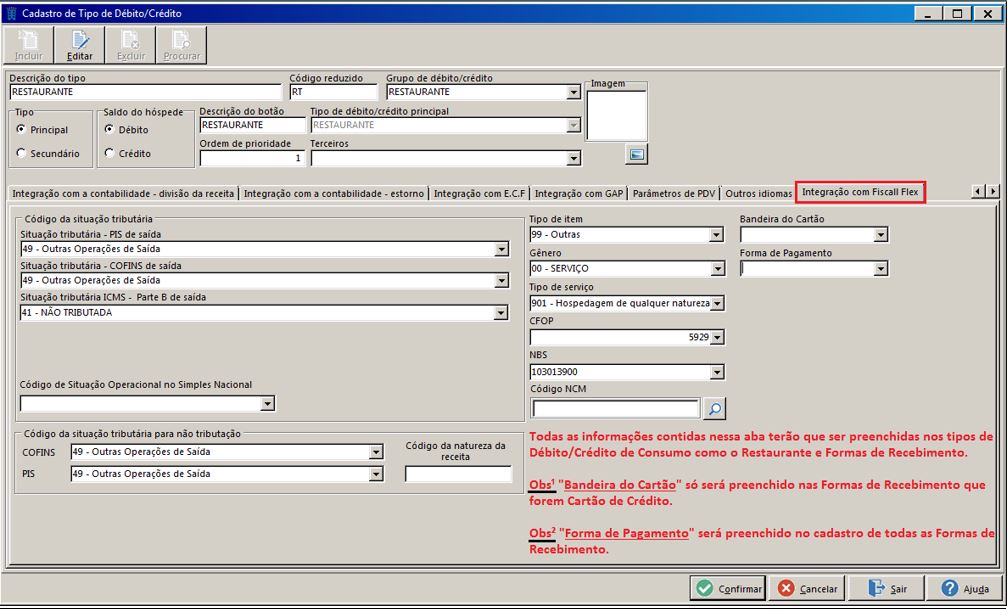The height and width of the screenshot is (609, 1008).
Task: Select the Débito radio button
Action: tap(109, 129)
